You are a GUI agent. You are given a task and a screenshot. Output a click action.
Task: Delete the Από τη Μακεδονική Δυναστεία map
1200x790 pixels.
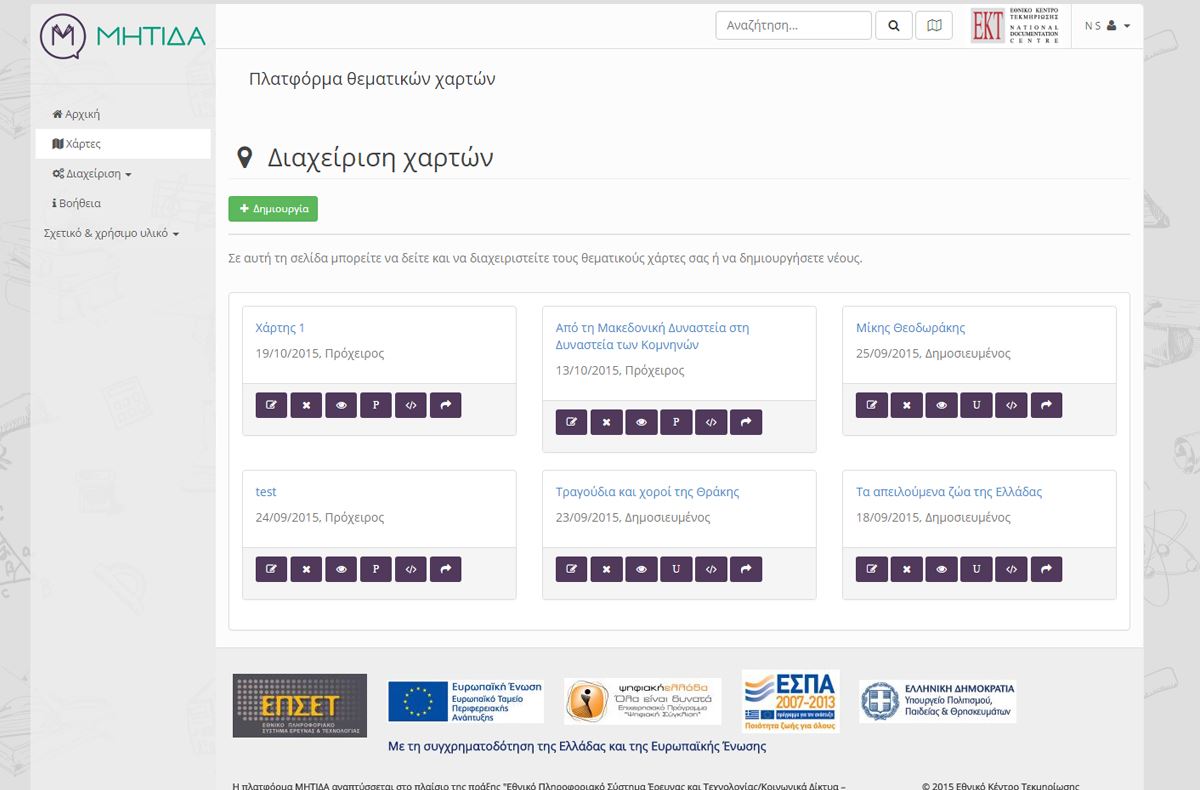click(606, 422)
